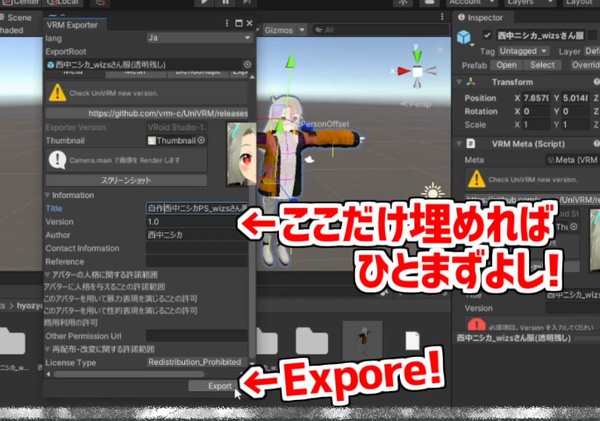Collapse the Transform component foldout
The height and width of the screenshot is (421, 600).
point(461,82)
